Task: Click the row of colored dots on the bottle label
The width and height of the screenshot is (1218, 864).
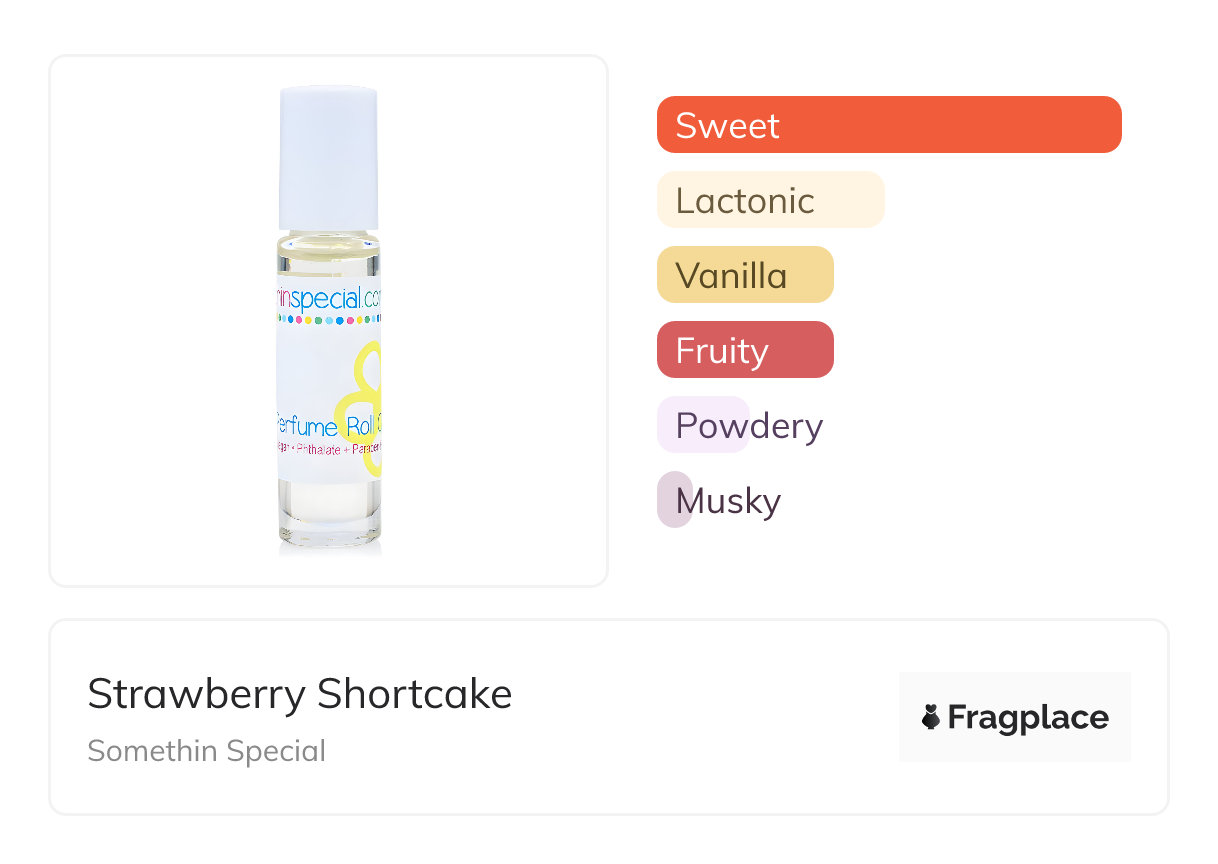Action: tap(328, 321)
